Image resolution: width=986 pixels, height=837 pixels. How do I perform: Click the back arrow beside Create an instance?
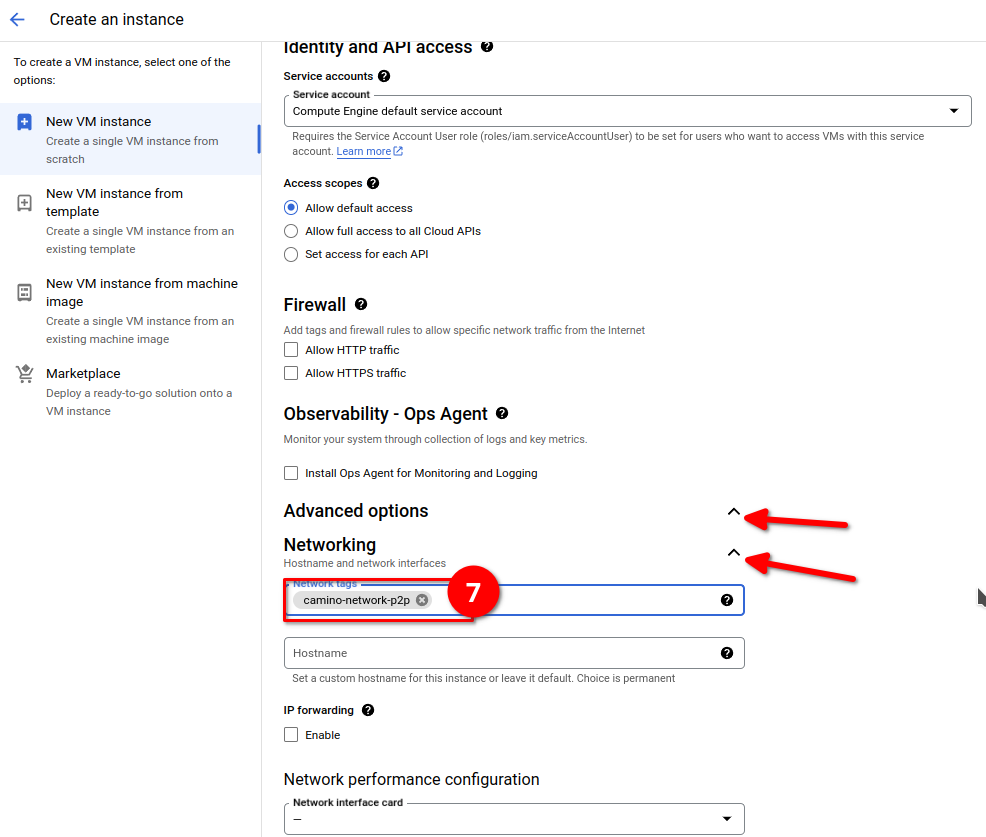coord(17,19)
